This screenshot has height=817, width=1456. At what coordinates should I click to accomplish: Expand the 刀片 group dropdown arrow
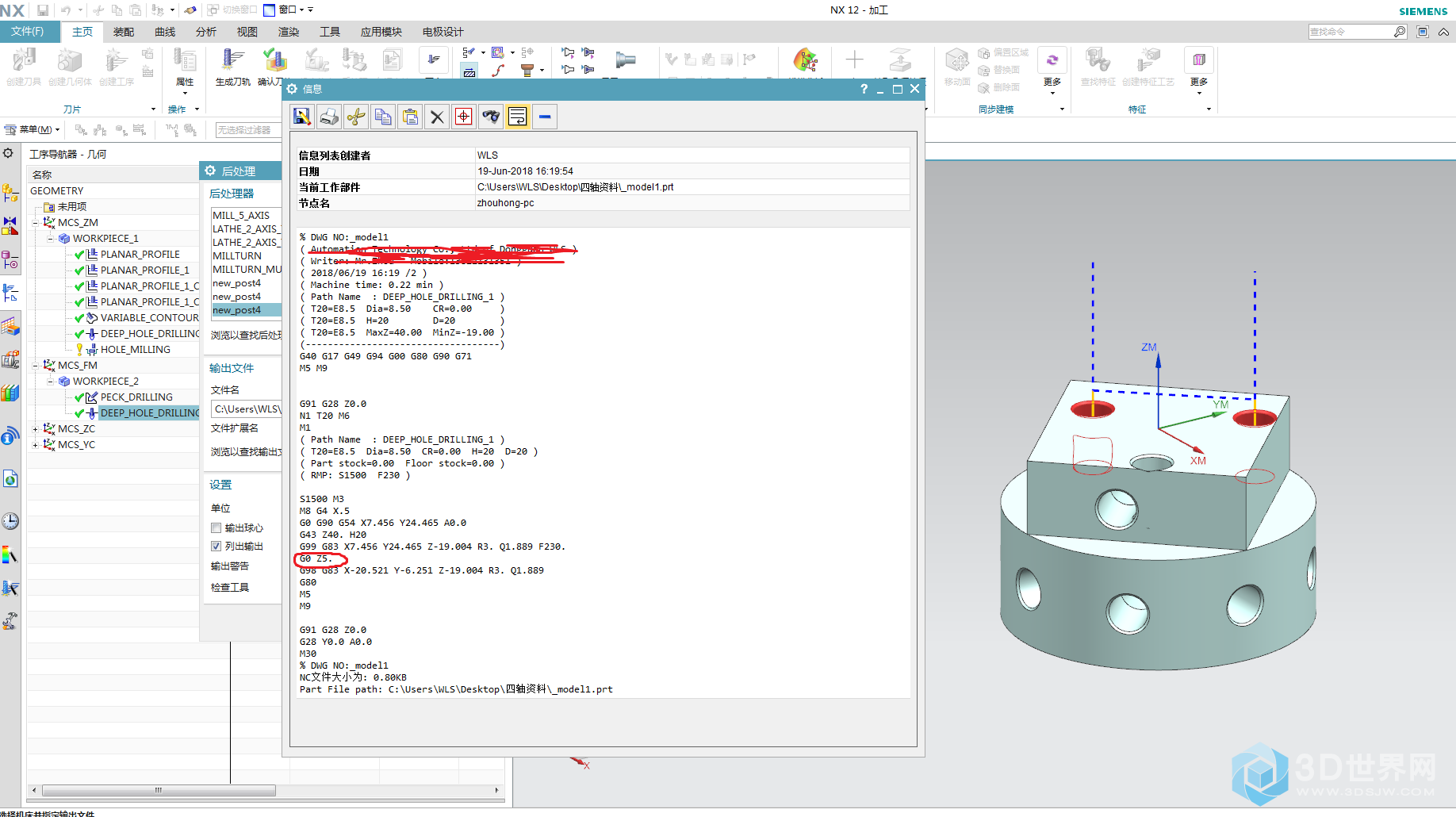[x=153, y=109]
